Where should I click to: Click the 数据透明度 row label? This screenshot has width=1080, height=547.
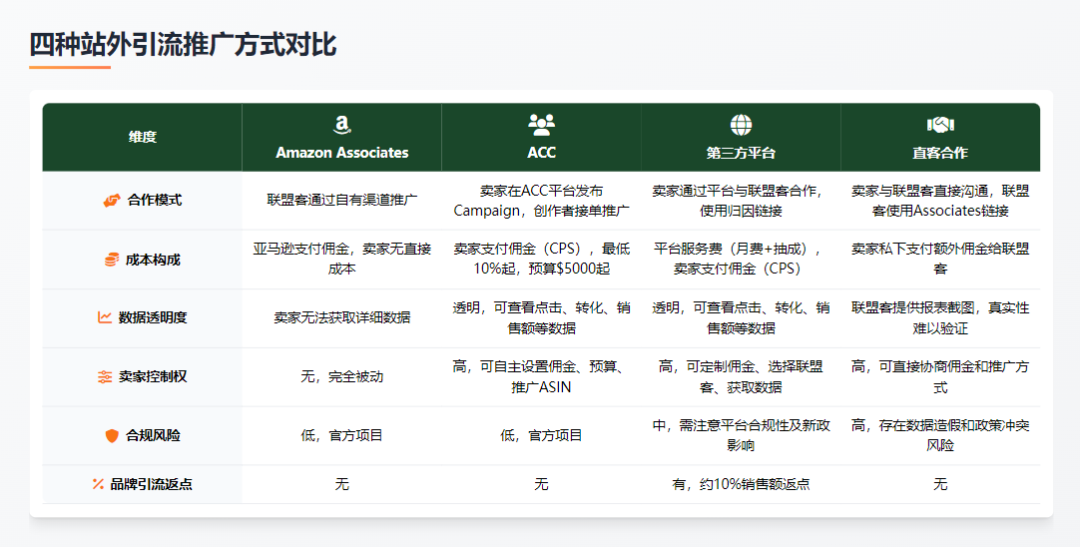[x=153, y=318]
